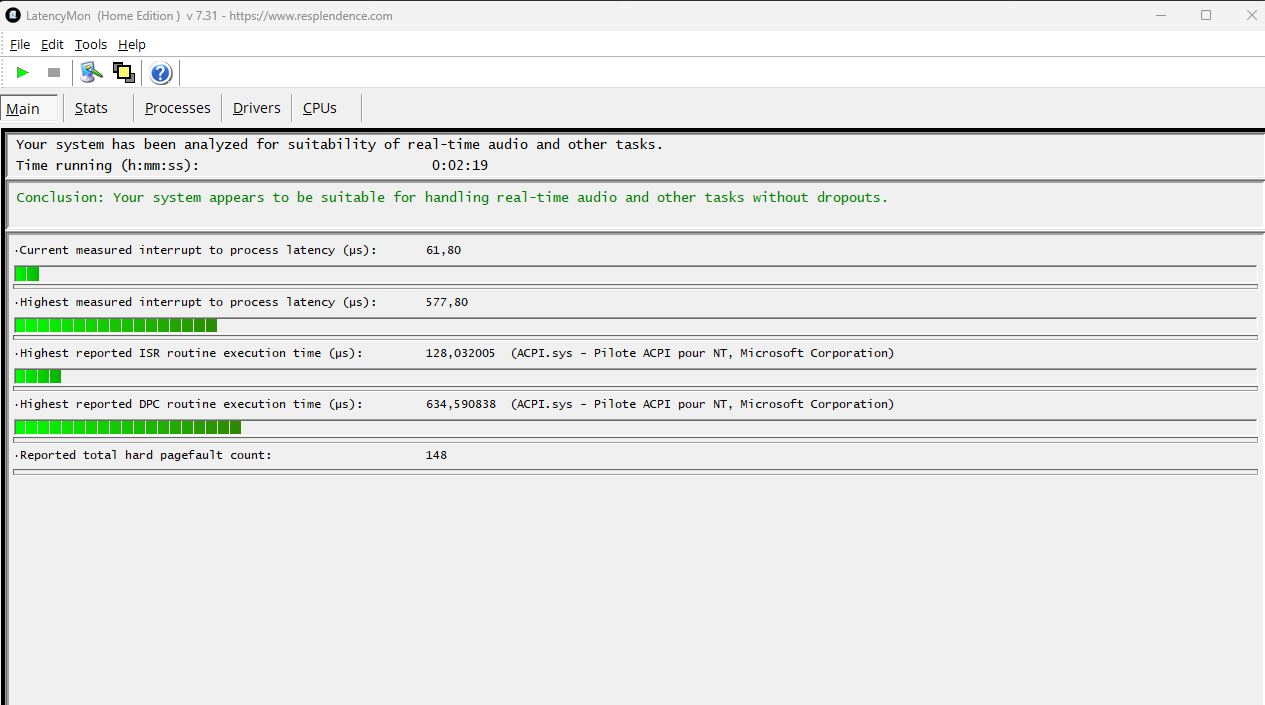Open the options tool icon

[92, 72]
